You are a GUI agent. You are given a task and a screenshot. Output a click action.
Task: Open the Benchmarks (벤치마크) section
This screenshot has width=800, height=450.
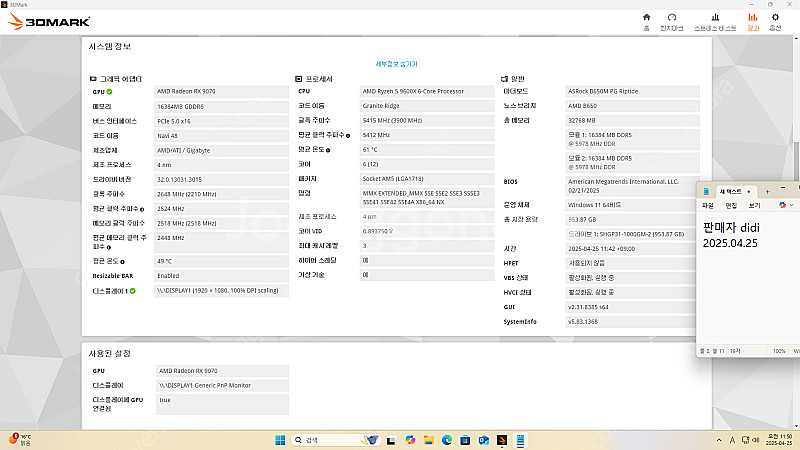[671, 22]
